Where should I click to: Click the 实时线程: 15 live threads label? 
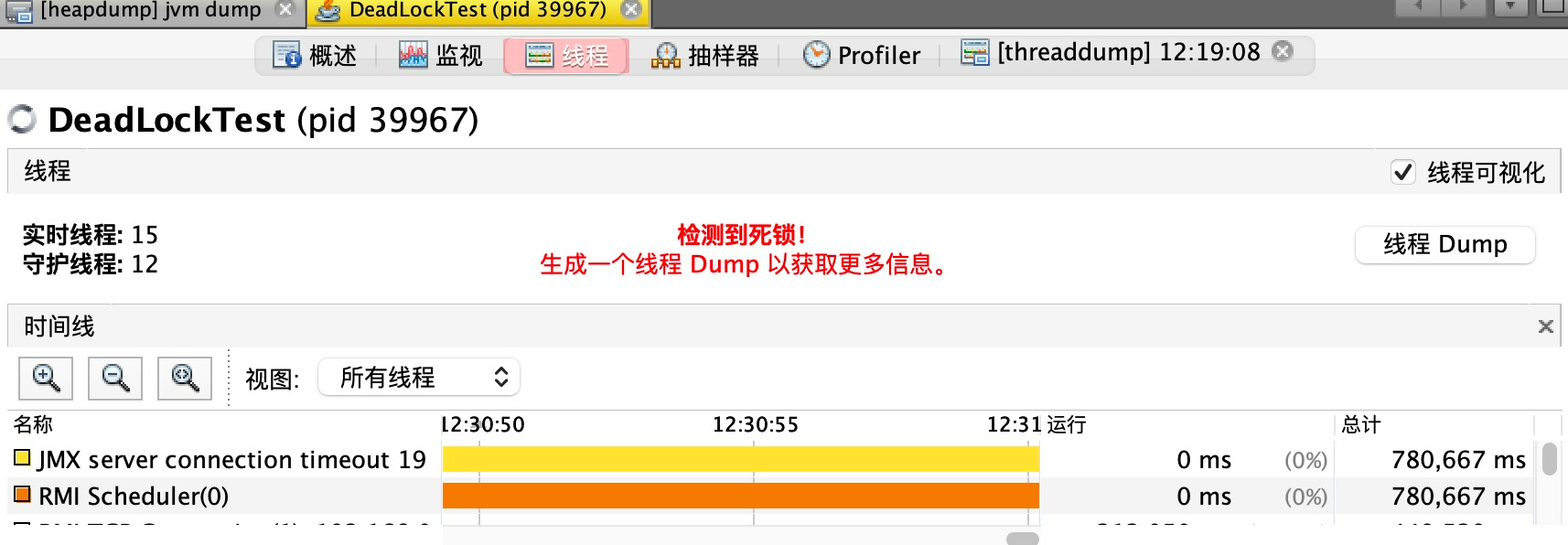pos(90,235)
